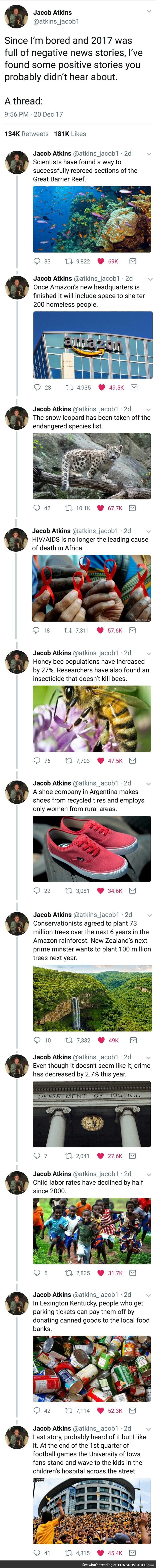Open the @atkins_jacob1 handle under the thread header
Image resolution: width=156 pixels, height=1568 pixels.
(56, 21)
